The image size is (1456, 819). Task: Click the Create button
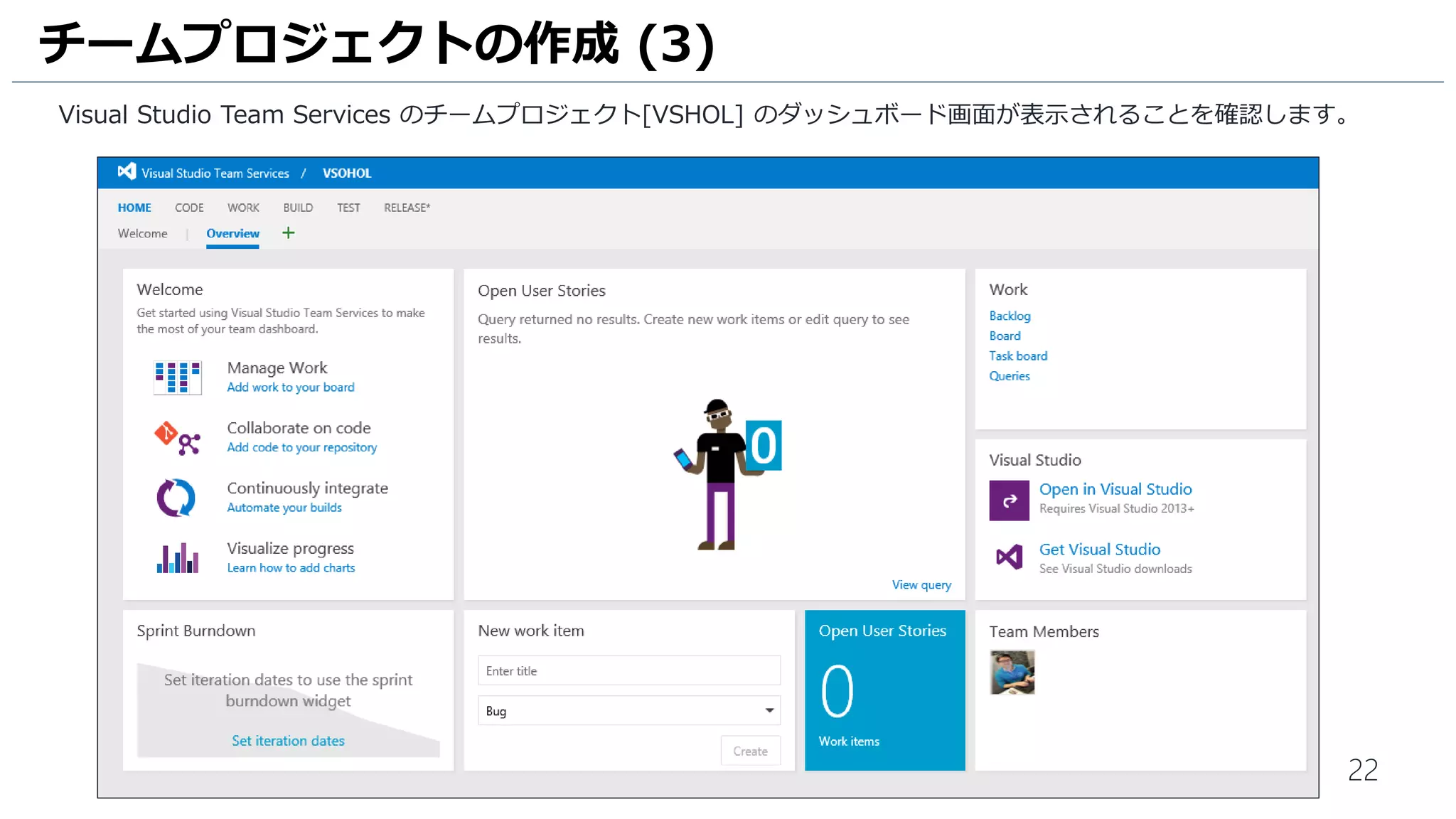[x=750, y=751]
